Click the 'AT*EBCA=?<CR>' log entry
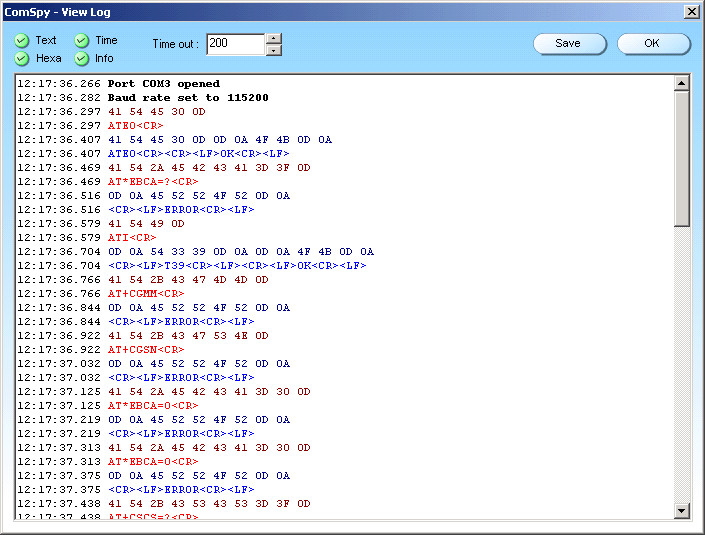This screenshot has height=535, width=705. click(x=153, y=182)
